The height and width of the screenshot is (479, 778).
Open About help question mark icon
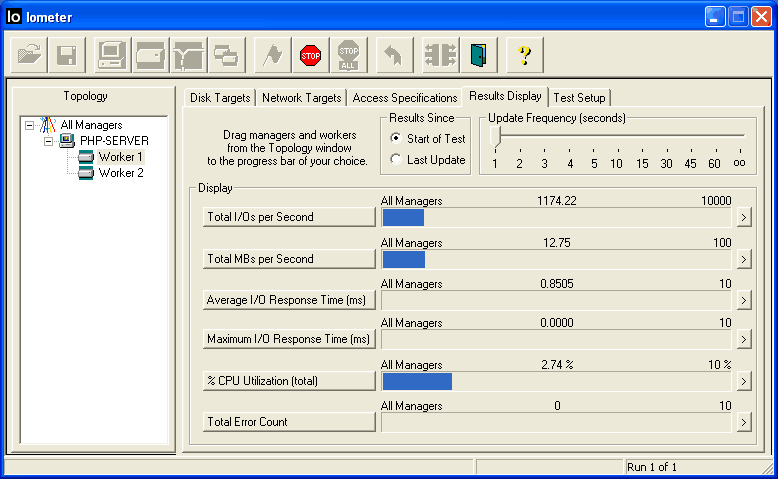coord(524,55)
